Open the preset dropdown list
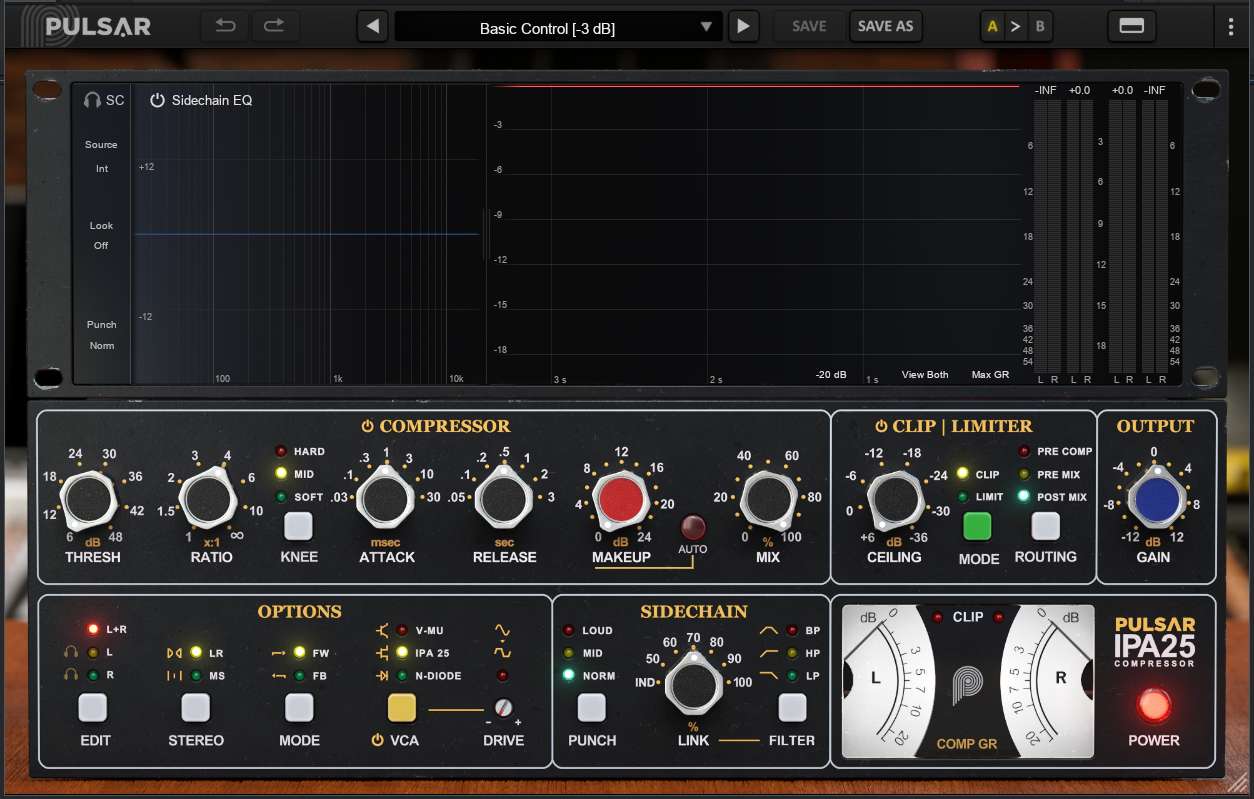This screenshot has width=1254, height=799. pyautogui.click(x=706, y=27)
